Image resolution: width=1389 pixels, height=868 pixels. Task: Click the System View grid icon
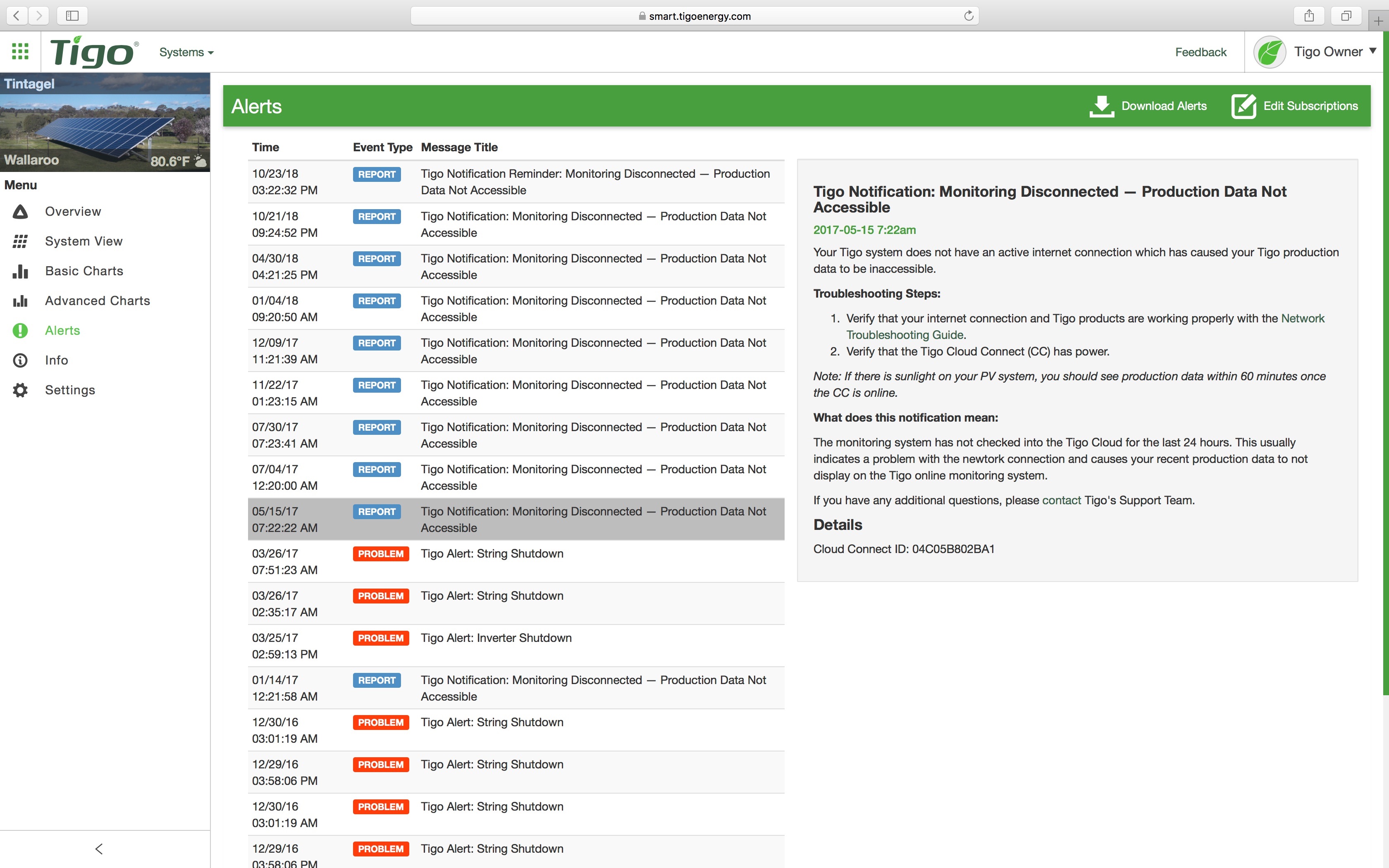20,242
